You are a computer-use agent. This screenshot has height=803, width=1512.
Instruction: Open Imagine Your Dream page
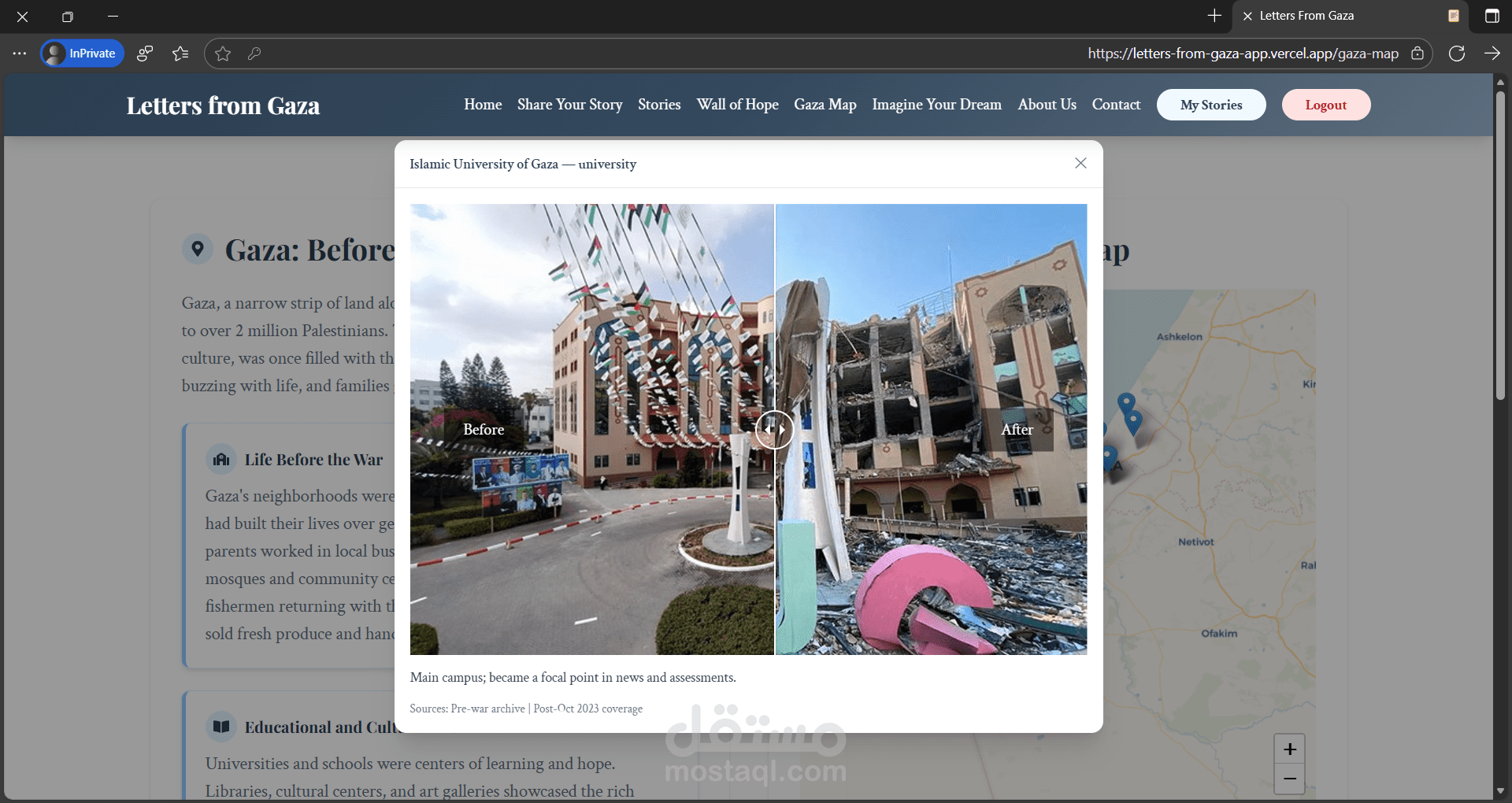(937, 105)
